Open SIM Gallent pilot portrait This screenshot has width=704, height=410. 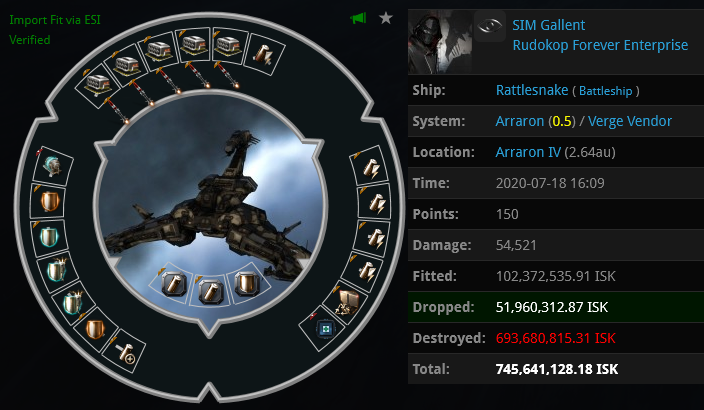[440, 42]
